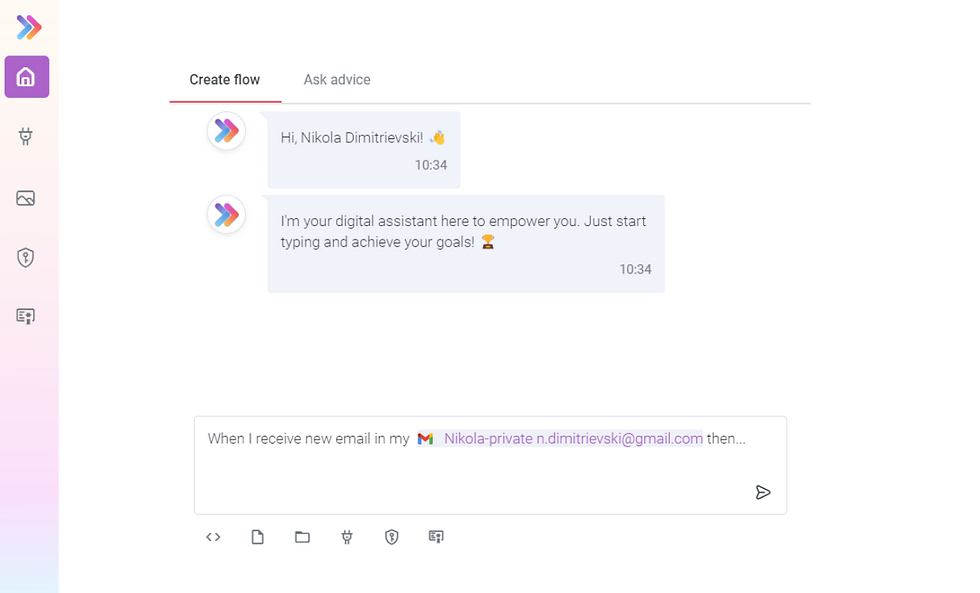Click the 10:34 timestamp on the first message
Image resolution: width=980 pixels, height=593 pixels.
click(431, 165)
